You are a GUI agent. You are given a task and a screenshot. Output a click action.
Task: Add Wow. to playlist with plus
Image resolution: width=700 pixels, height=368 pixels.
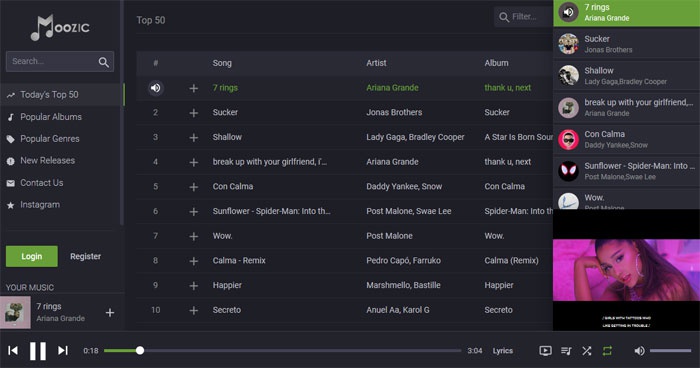[193, 236]
